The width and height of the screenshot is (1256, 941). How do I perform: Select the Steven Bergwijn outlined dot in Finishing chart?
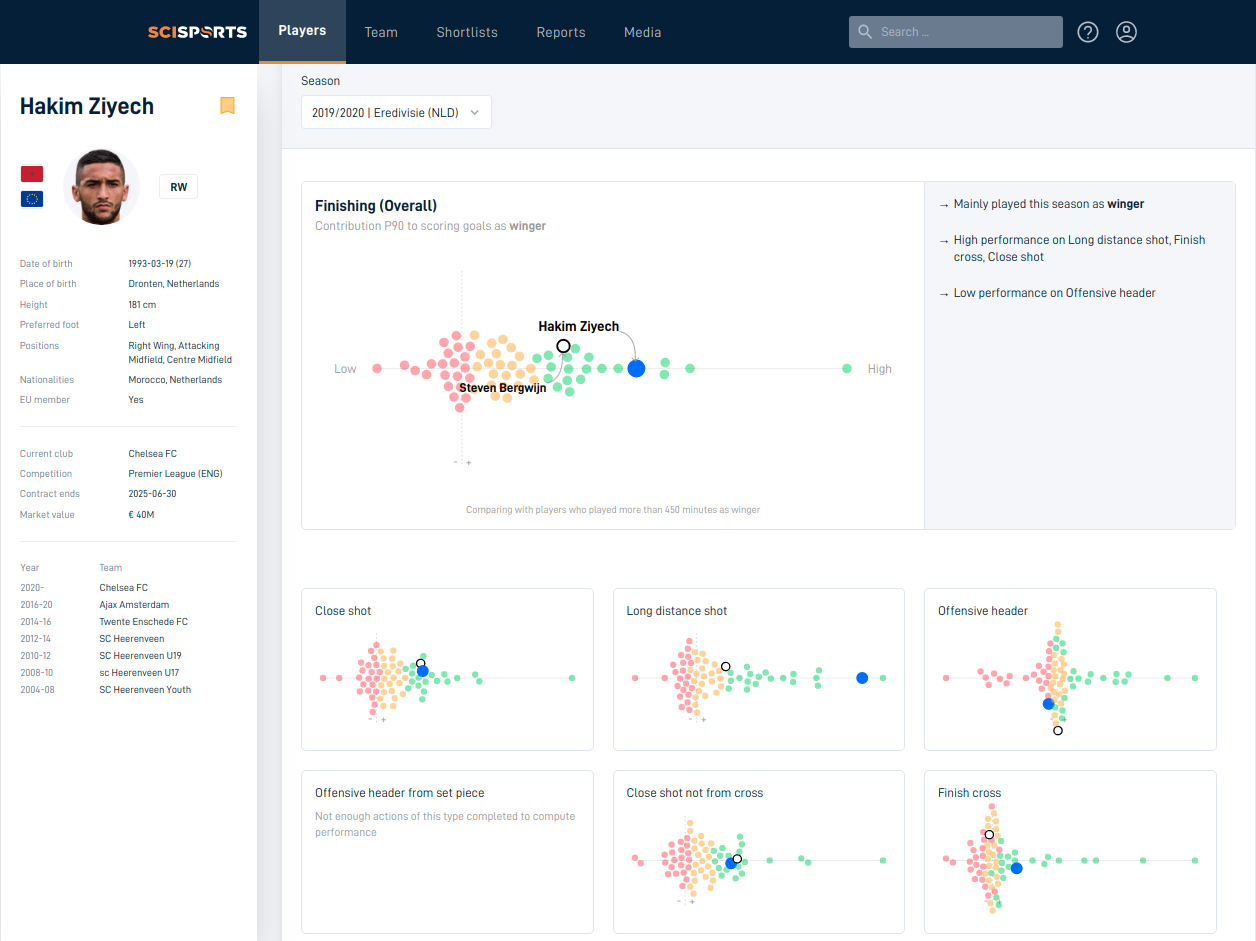tap(563, 346)
